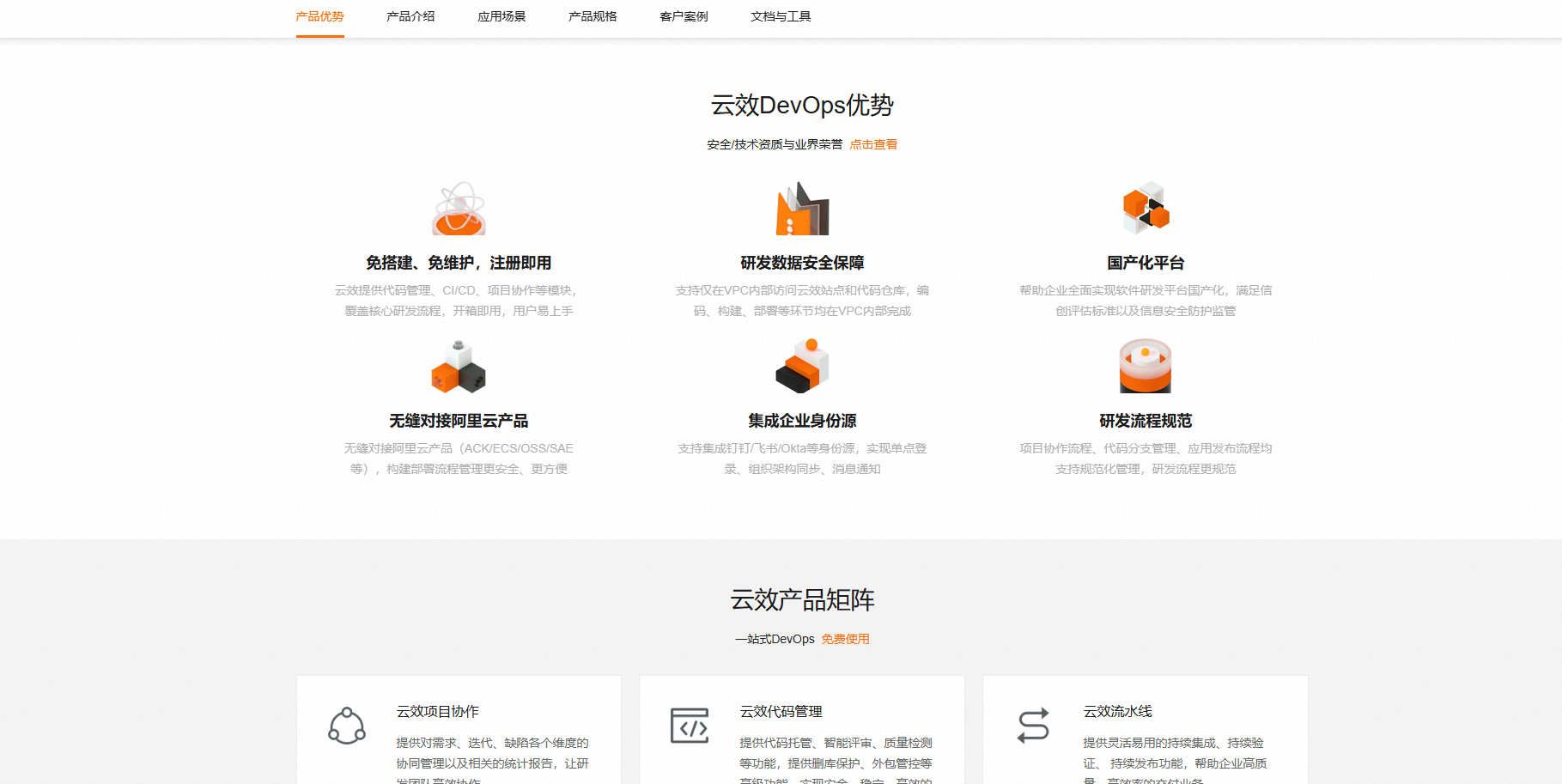Click description starting 项目协作流程
Screen dimensions: 1562x784
coord(1146,459)
